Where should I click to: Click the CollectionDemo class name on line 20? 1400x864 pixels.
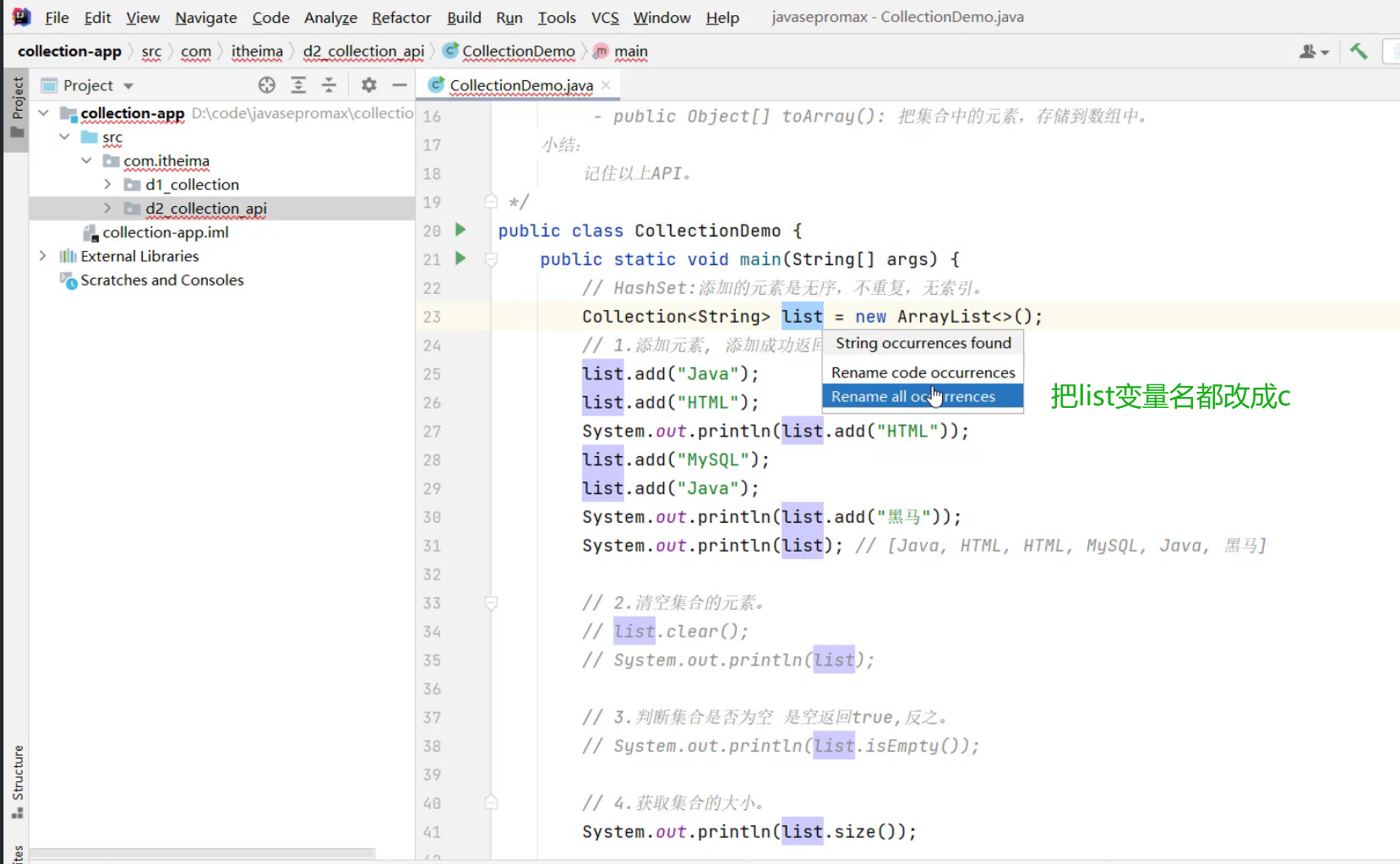point(707,231)
